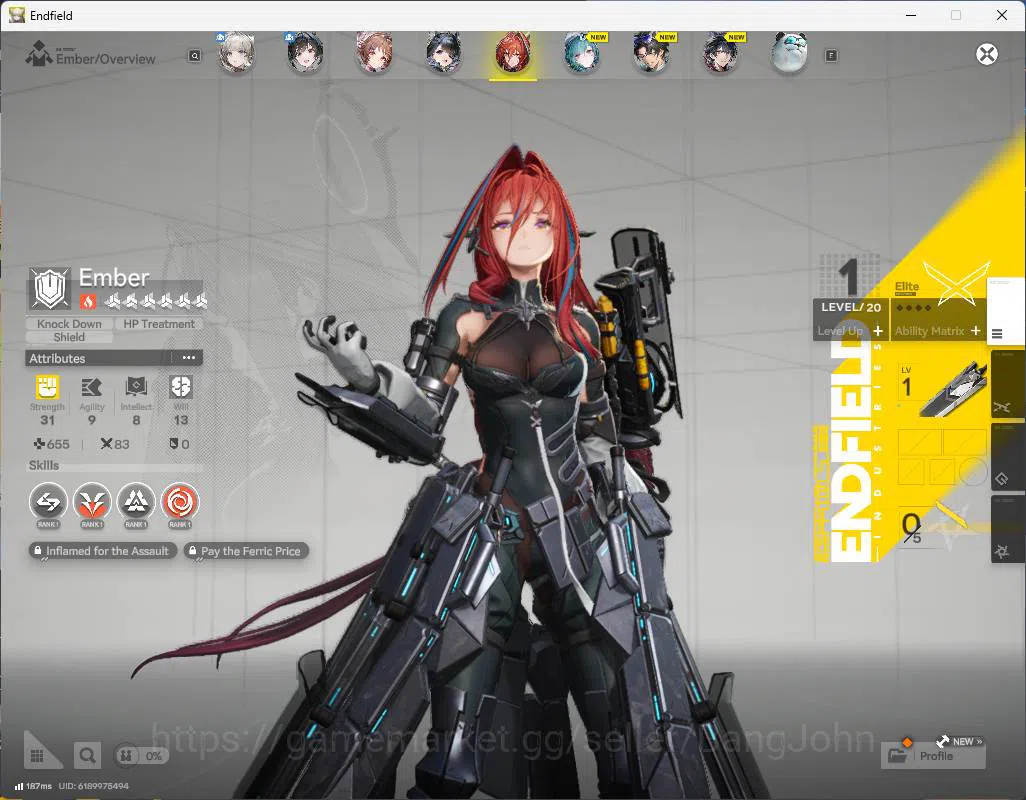Screen dimensions: 1026x800
Task: Click the magnifier inspect icon
Action: click(x=87, y=756)
